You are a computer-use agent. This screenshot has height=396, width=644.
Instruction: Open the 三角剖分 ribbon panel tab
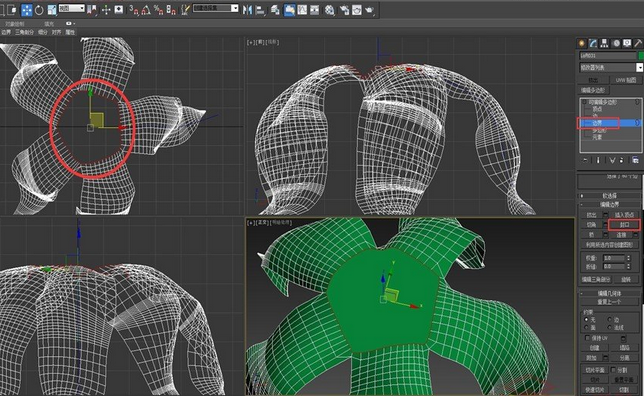tap(25, 32)
